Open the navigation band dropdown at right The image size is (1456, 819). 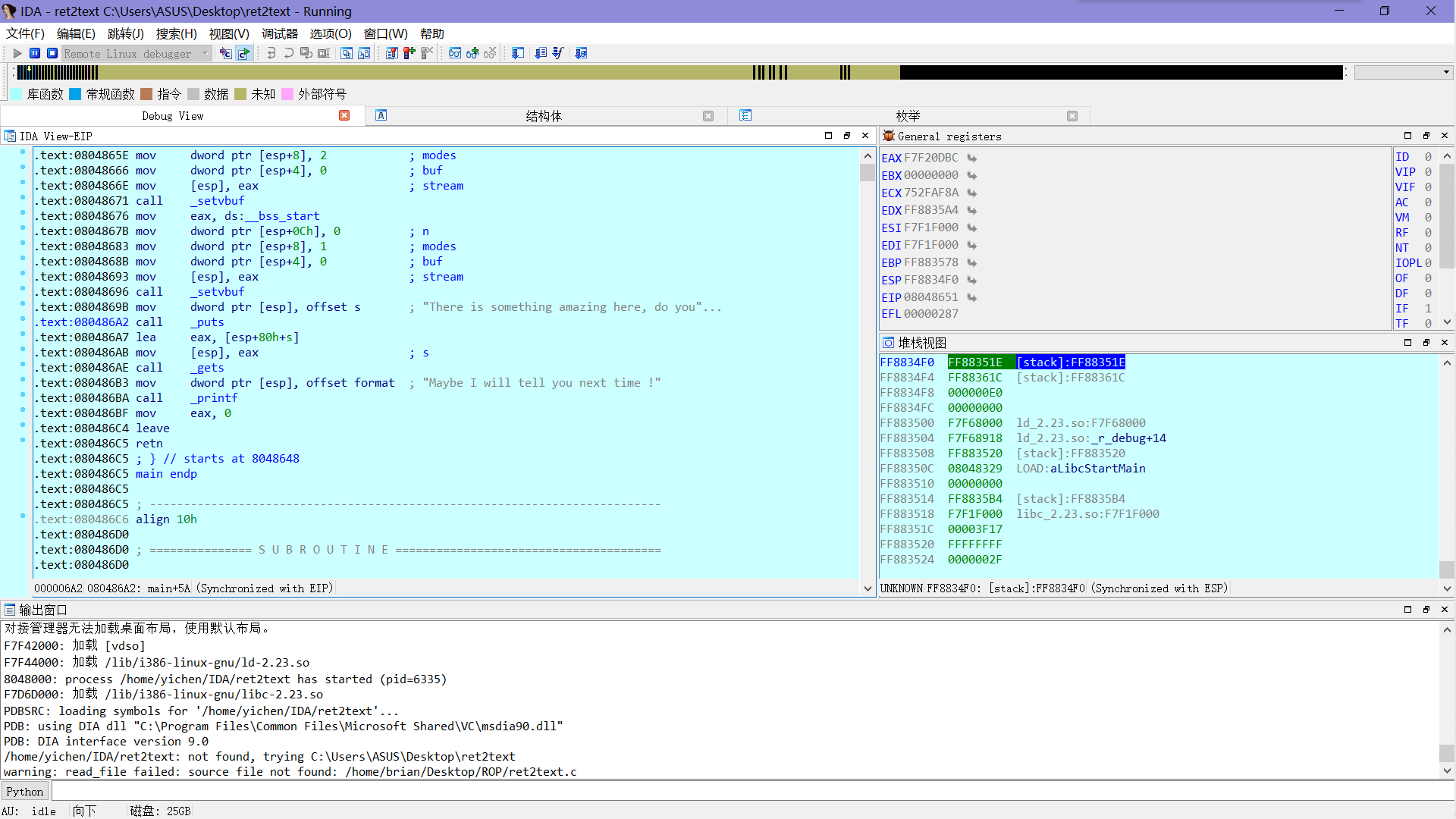[1446, 72]
